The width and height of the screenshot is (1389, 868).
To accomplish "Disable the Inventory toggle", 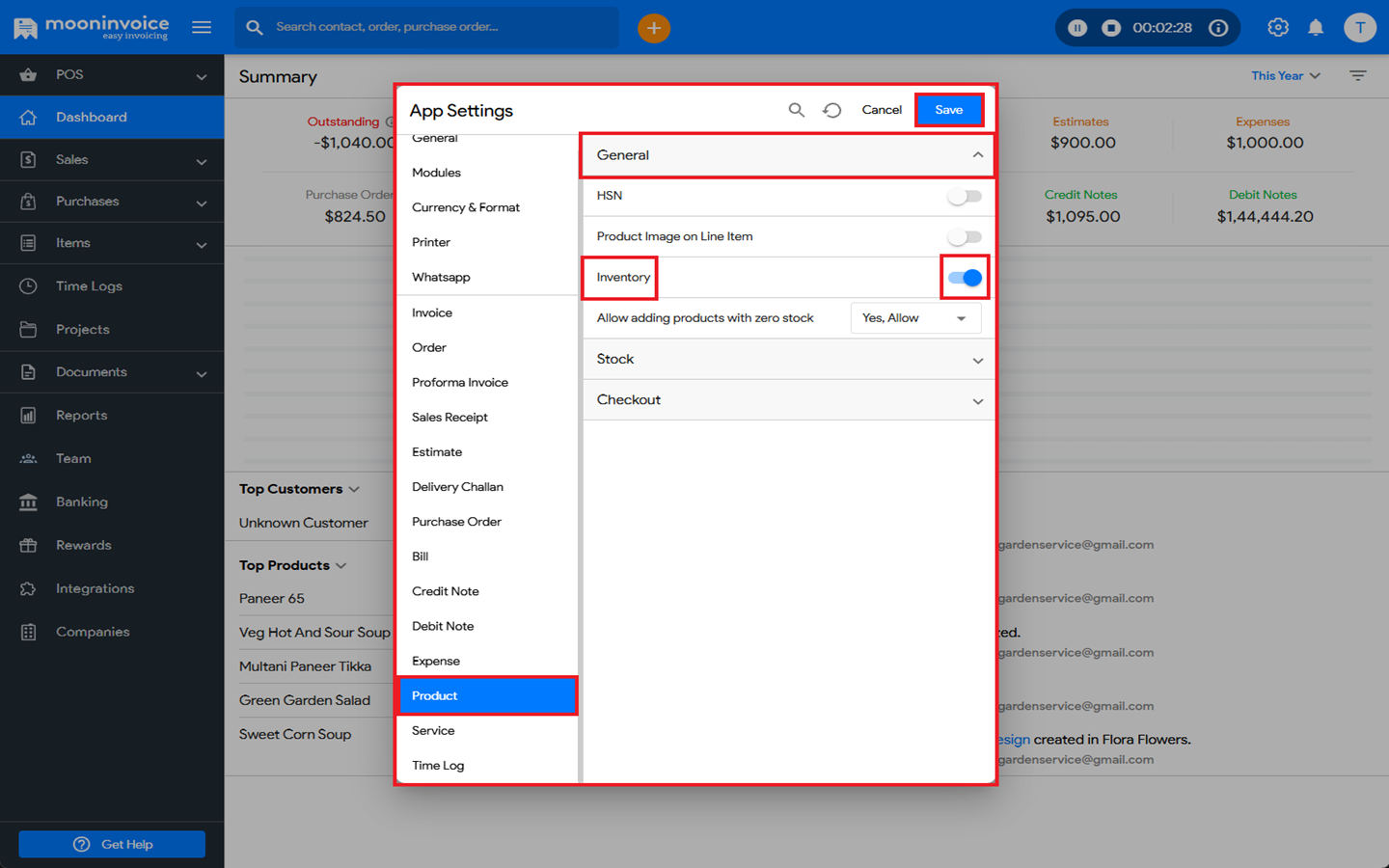I will point(965,278).
